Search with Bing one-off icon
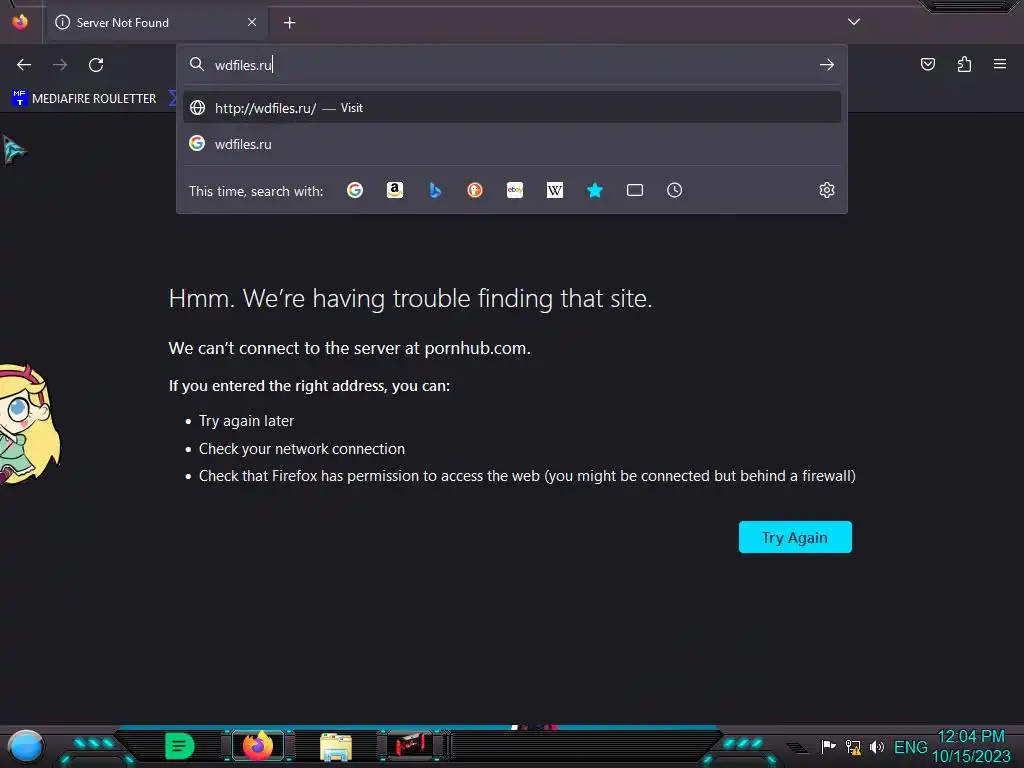The height and width of the screenshot is (768, 1024). pos(435,190)
